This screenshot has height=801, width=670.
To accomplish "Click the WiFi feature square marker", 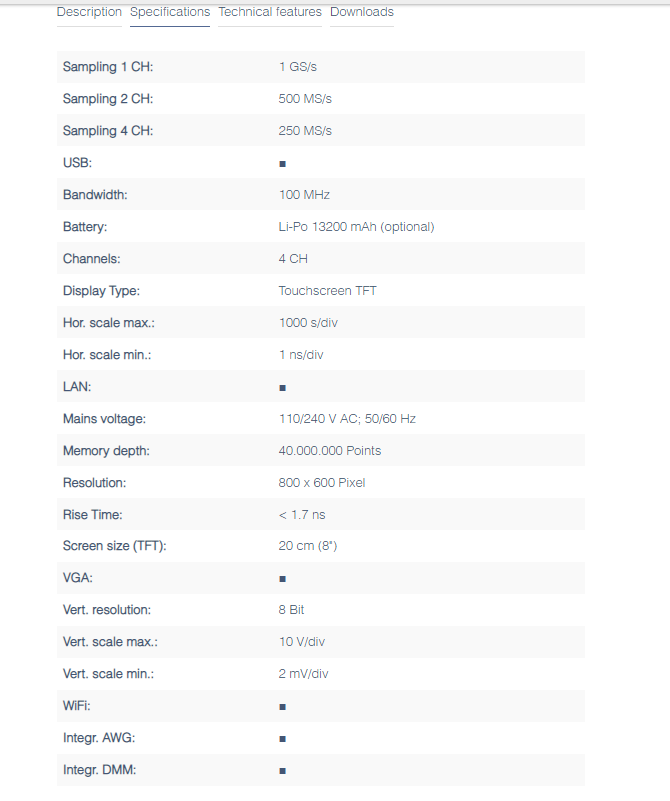I will (282, 707).
